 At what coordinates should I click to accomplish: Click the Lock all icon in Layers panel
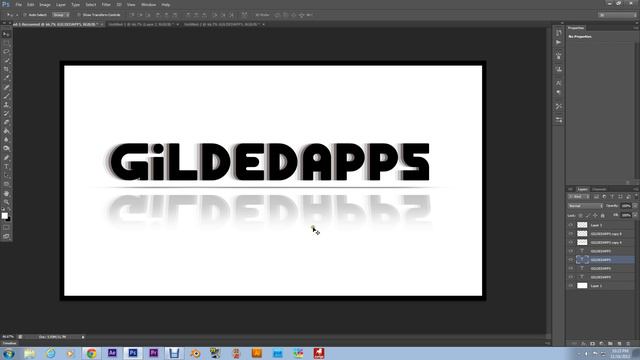pos(602,215)
